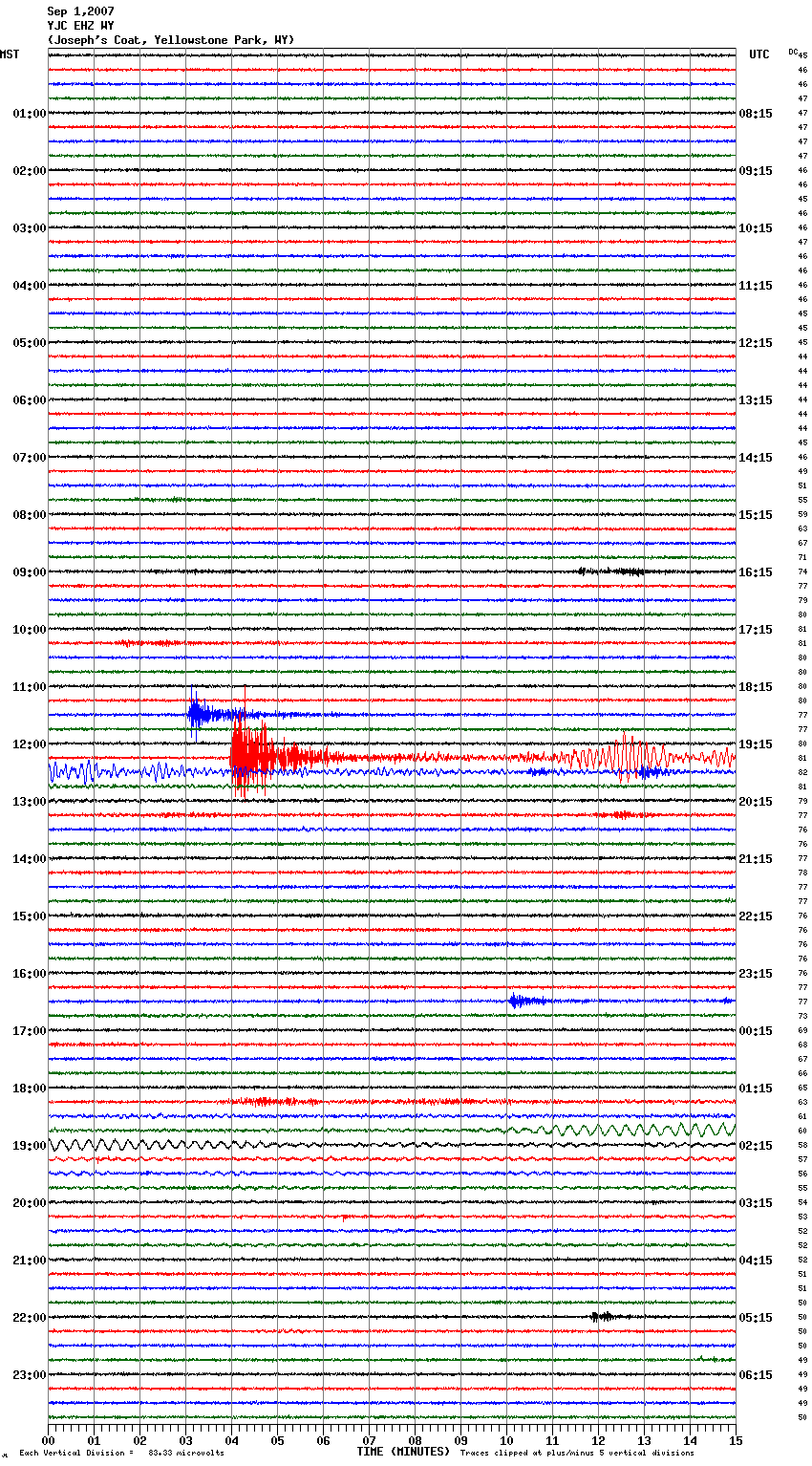Click the "08:15" UTC time label
The height and width of the screenshot is (1466, 812).
(x=756, y=114)
